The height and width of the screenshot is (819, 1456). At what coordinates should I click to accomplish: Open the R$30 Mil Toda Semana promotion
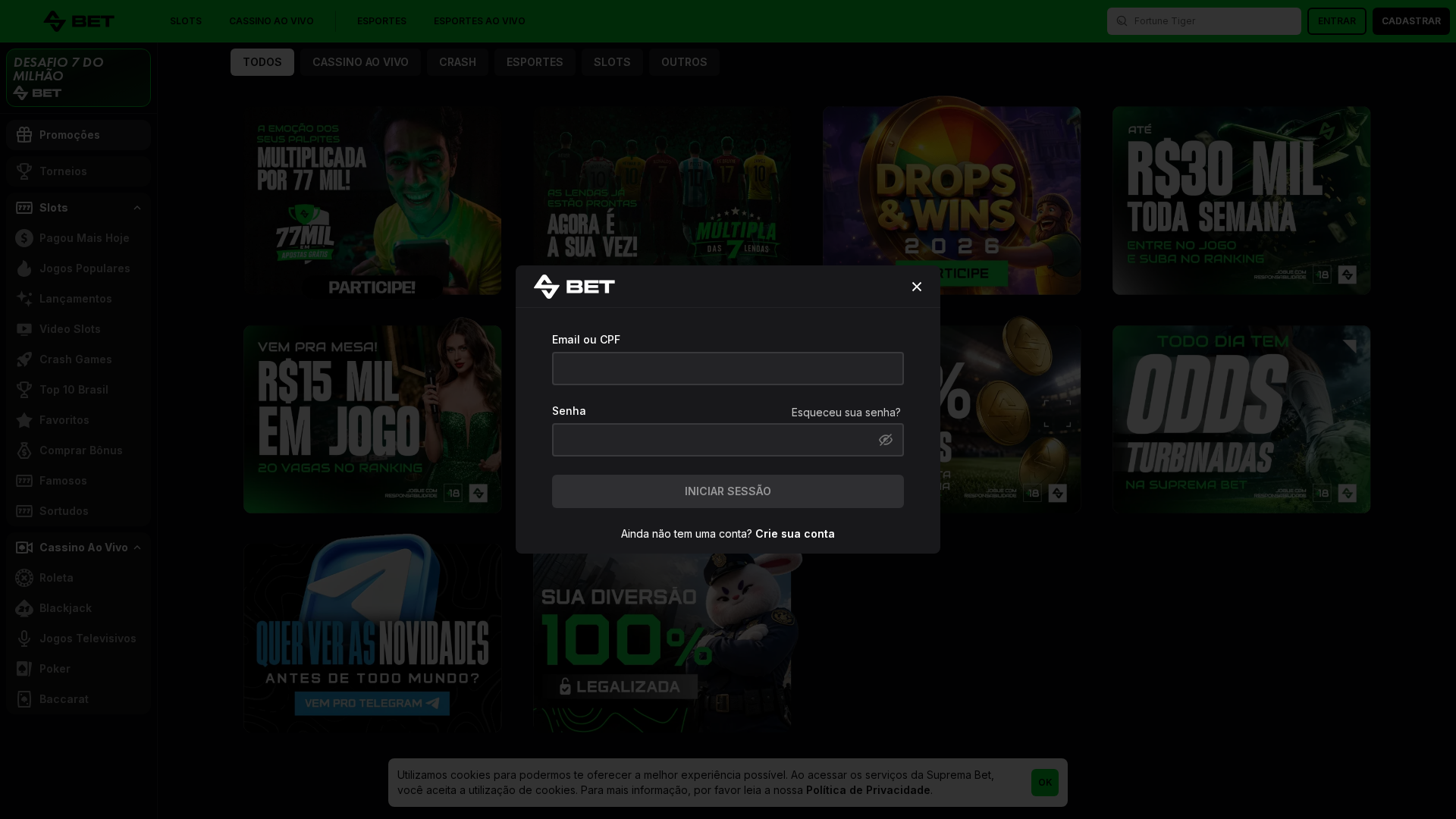pyautogui.click(x=1241, y=200)
